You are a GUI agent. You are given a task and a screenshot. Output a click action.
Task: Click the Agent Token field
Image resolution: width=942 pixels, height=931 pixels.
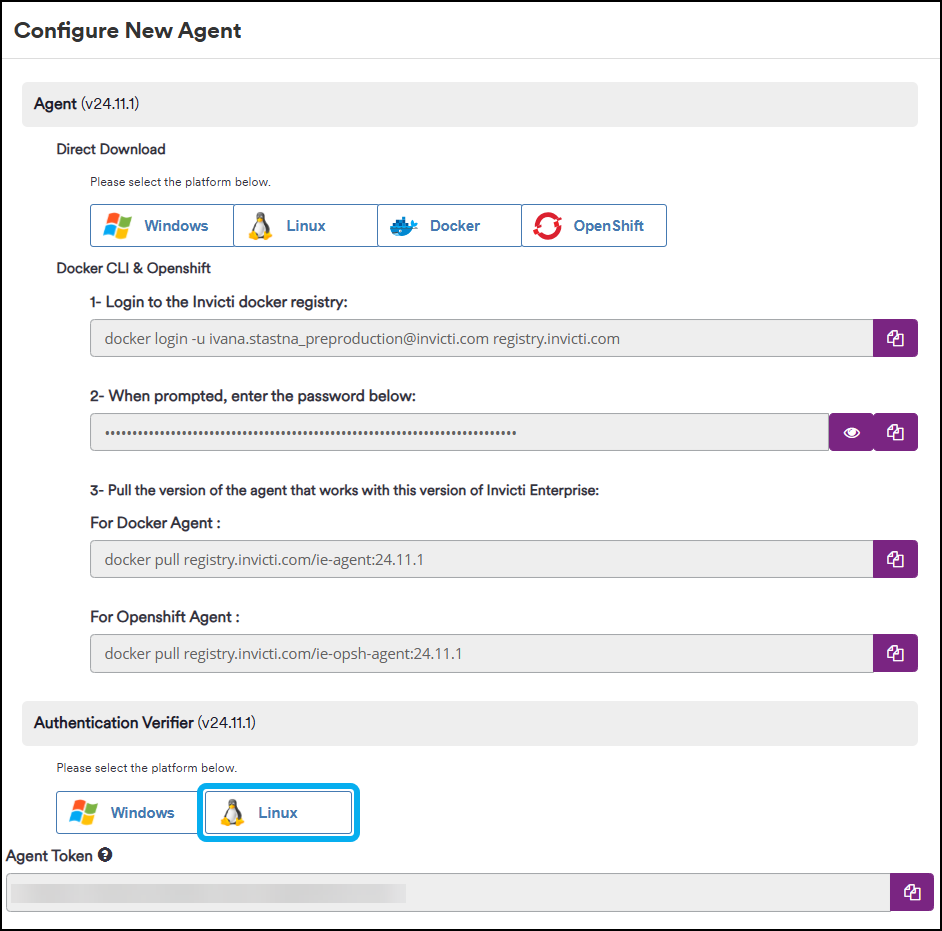pos(448,892)
